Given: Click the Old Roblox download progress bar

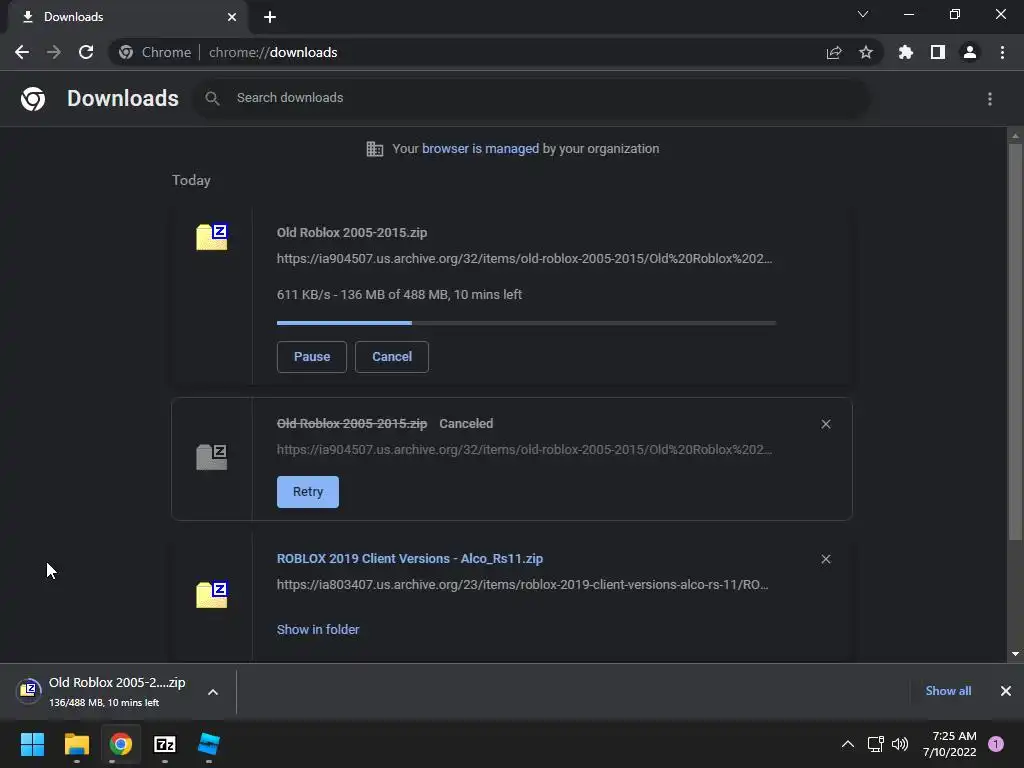Looking at the screenshot, I should click(x=526, y=323).
